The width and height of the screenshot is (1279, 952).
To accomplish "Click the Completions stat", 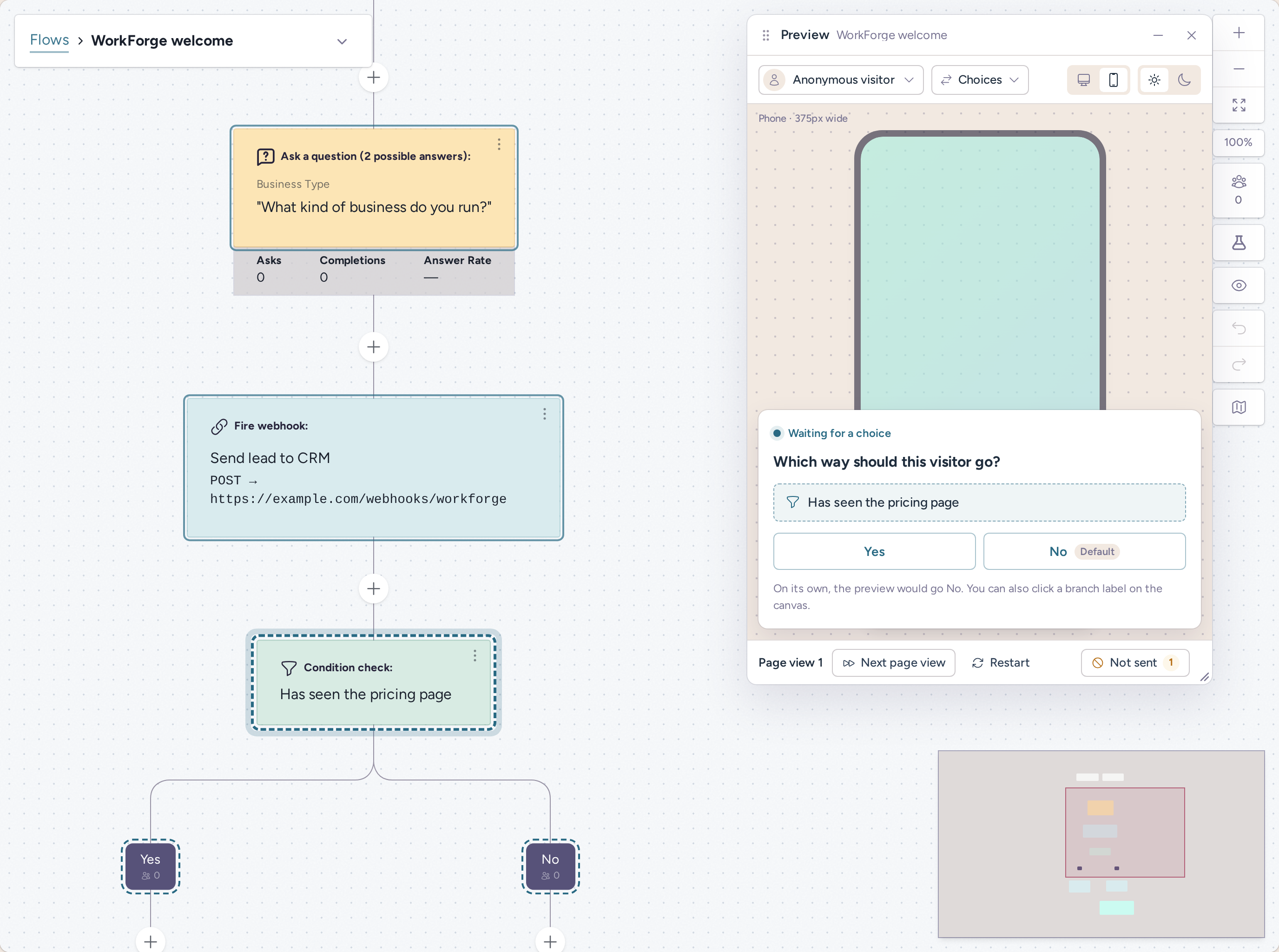I will click(353, 269).
